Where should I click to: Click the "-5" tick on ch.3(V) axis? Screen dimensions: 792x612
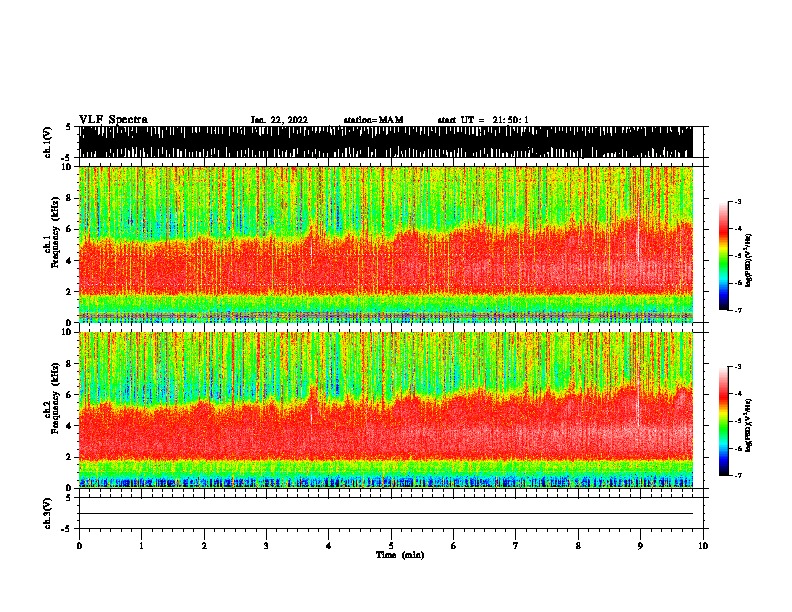click(67, 529)
